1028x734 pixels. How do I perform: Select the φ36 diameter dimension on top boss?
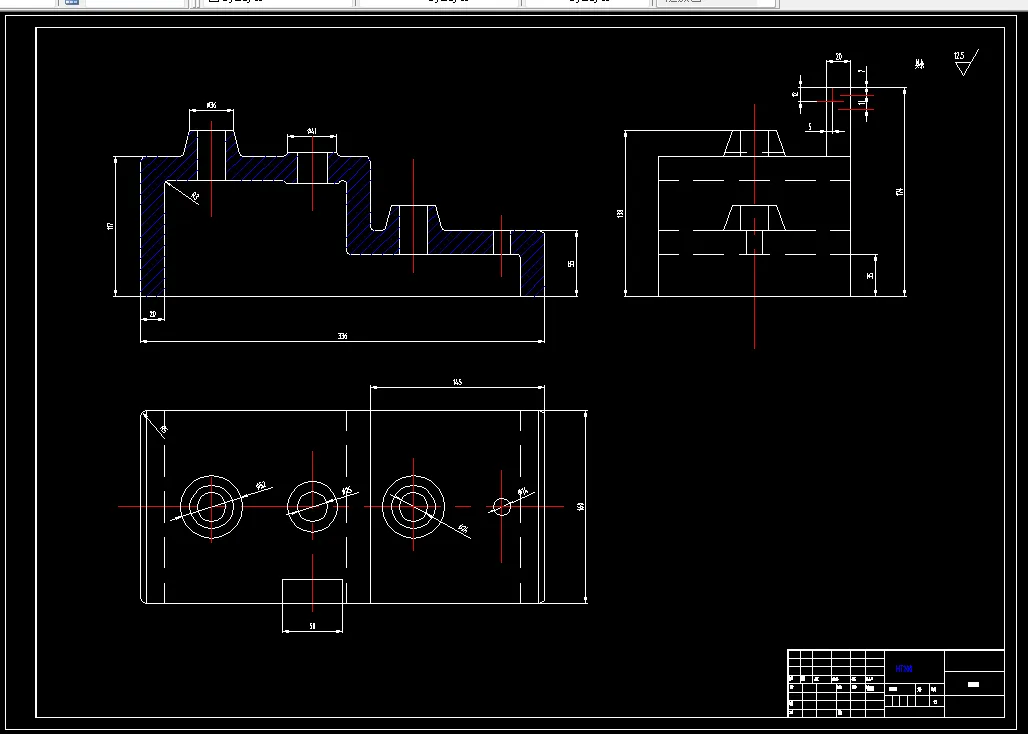click(x=211, y=106)
